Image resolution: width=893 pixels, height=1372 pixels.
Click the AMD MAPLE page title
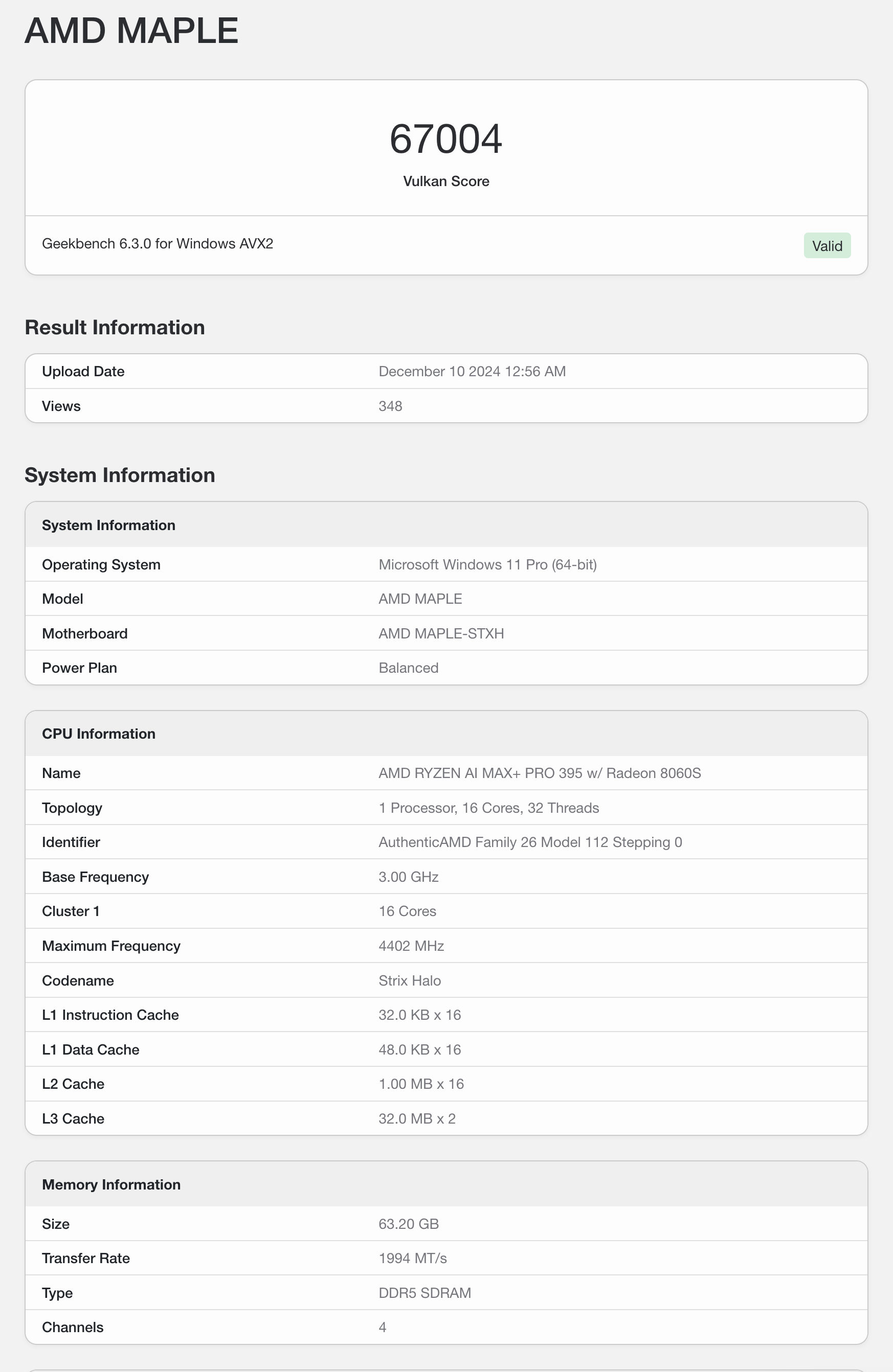pyautogui.click(x=131, y=31)
